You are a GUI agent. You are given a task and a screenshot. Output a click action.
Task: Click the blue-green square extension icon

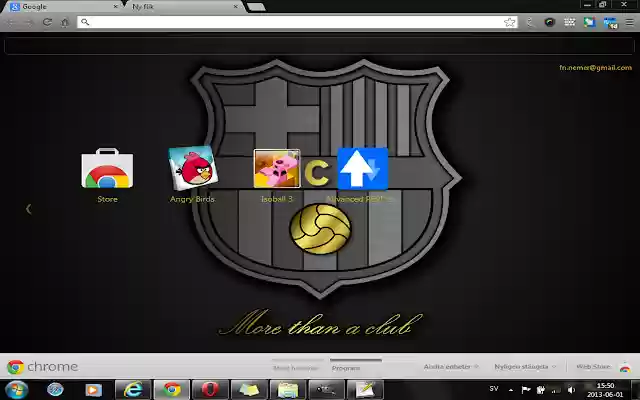tap(589, 22)
